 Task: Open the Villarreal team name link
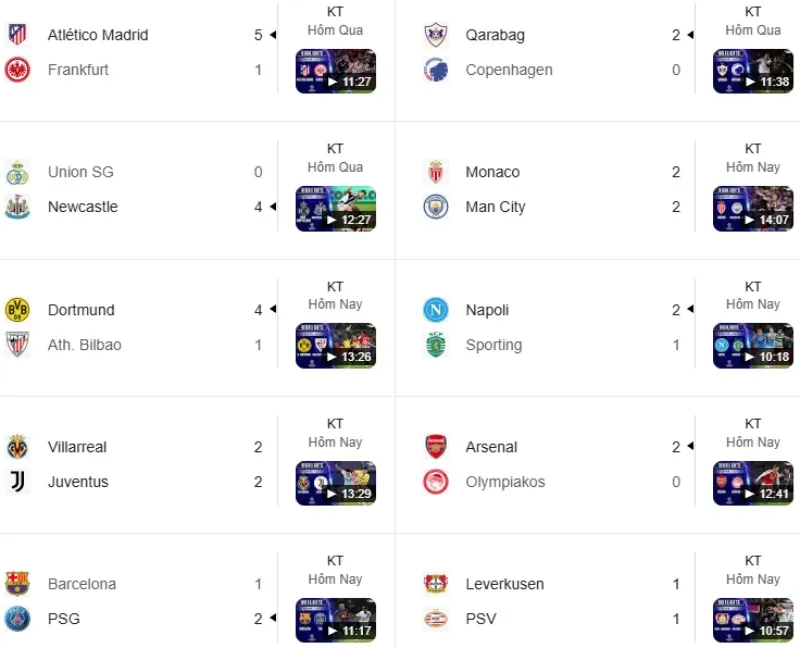[77, 447]
